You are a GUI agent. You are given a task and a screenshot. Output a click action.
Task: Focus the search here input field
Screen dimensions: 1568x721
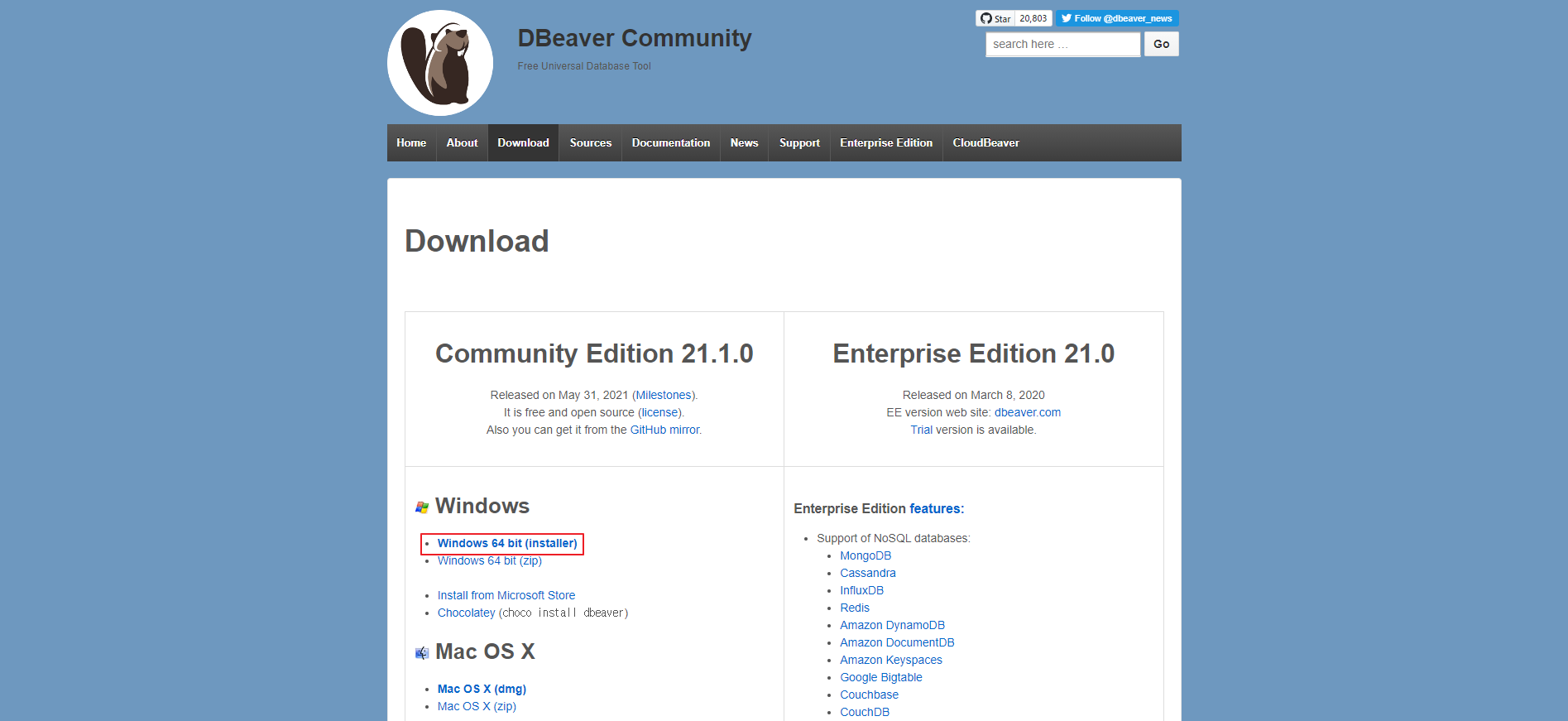(1063, 45)
